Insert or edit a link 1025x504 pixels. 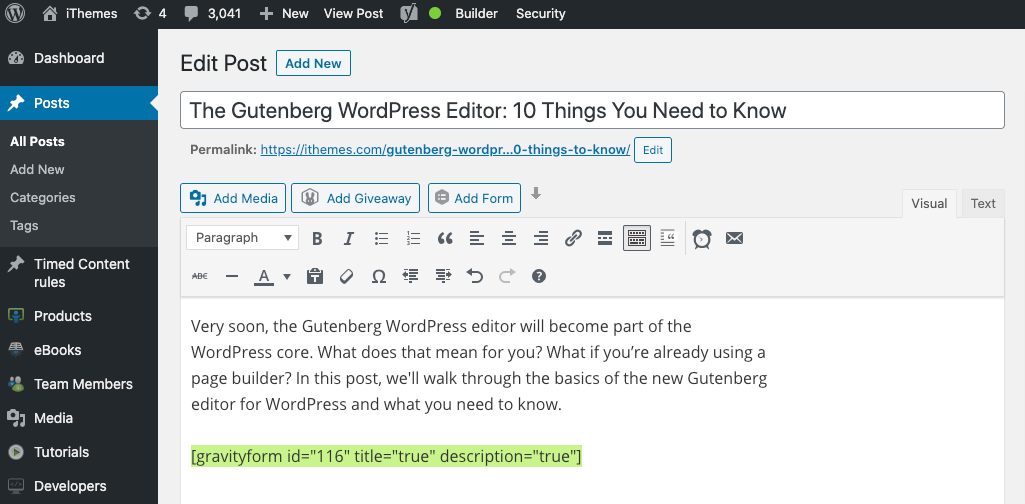(x=573, y=239)
